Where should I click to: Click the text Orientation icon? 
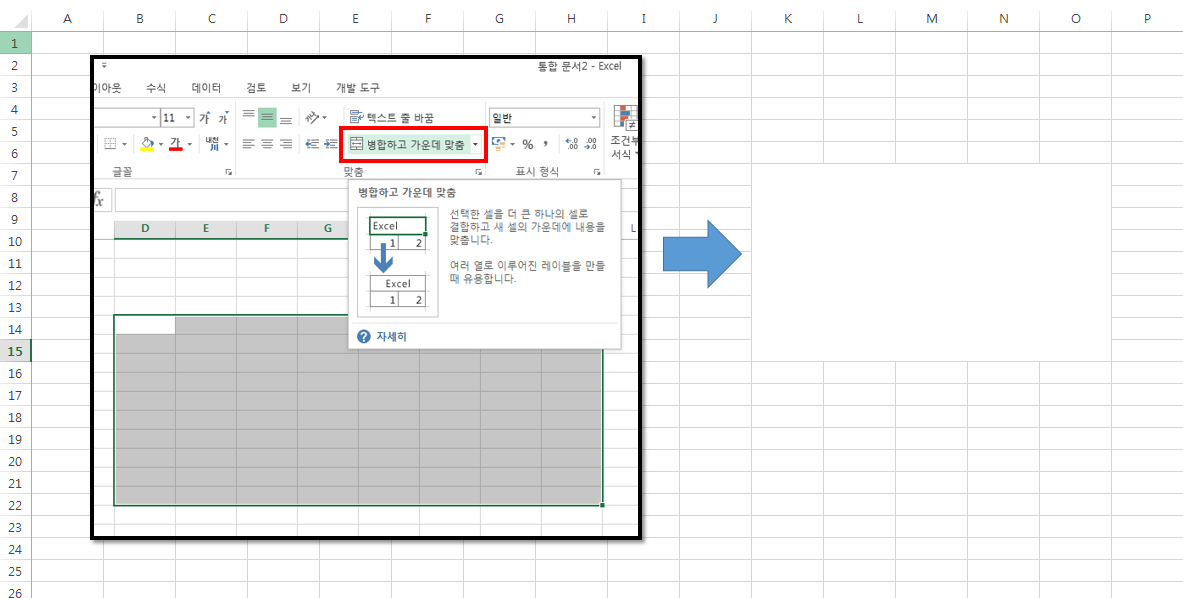pos(312,117)
